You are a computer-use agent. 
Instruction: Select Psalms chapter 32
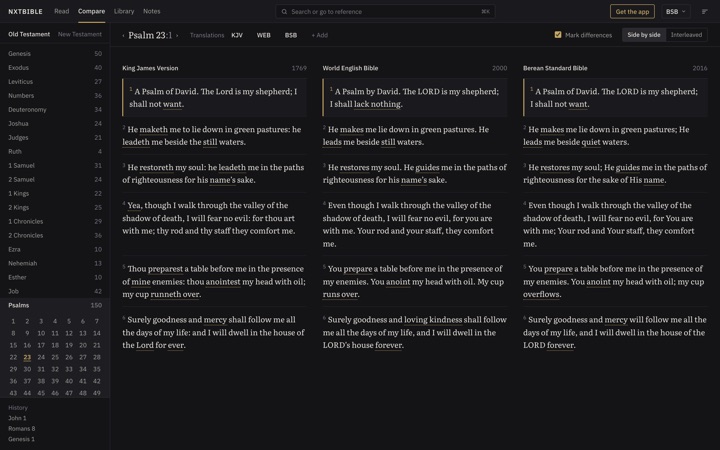coord(55,369)
